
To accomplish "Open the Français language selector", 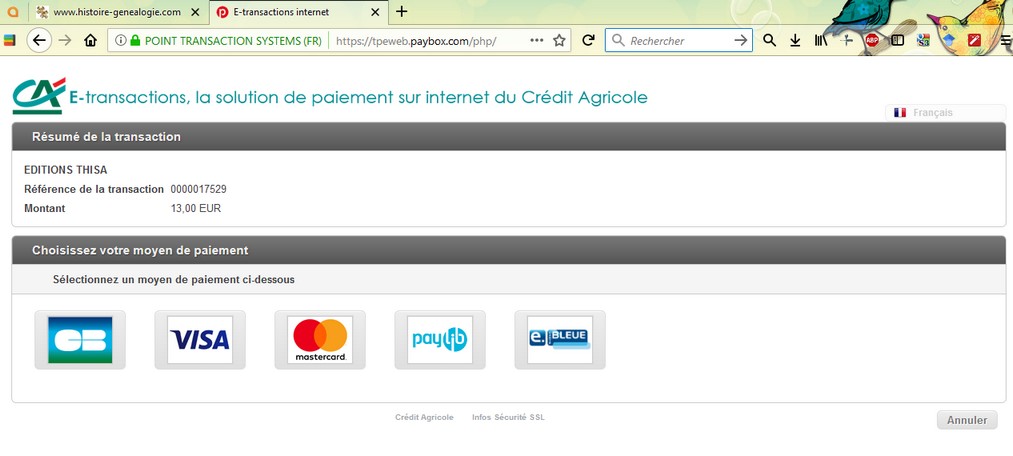I will click(945, 112).
